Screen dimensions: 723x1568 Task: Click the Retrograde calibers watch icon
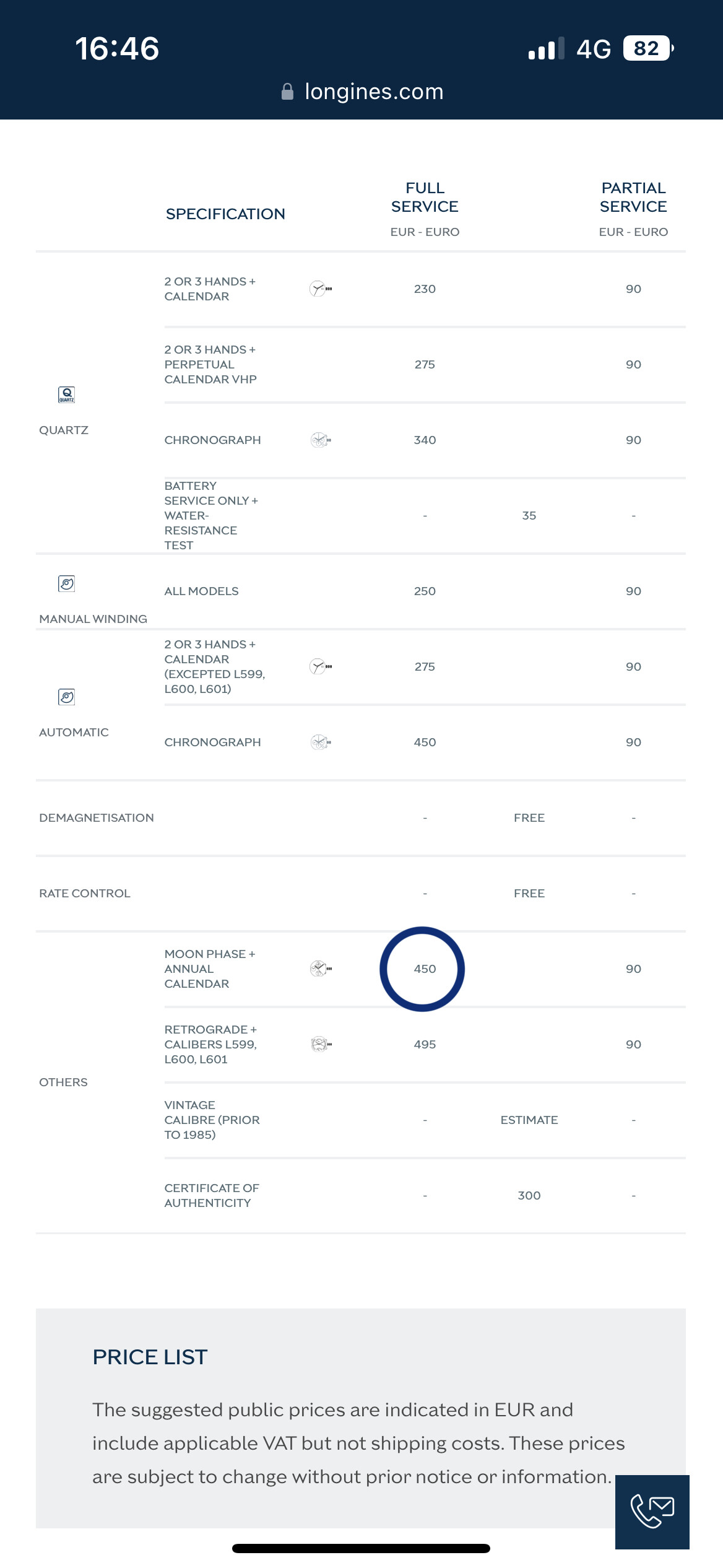point(320,1044)
